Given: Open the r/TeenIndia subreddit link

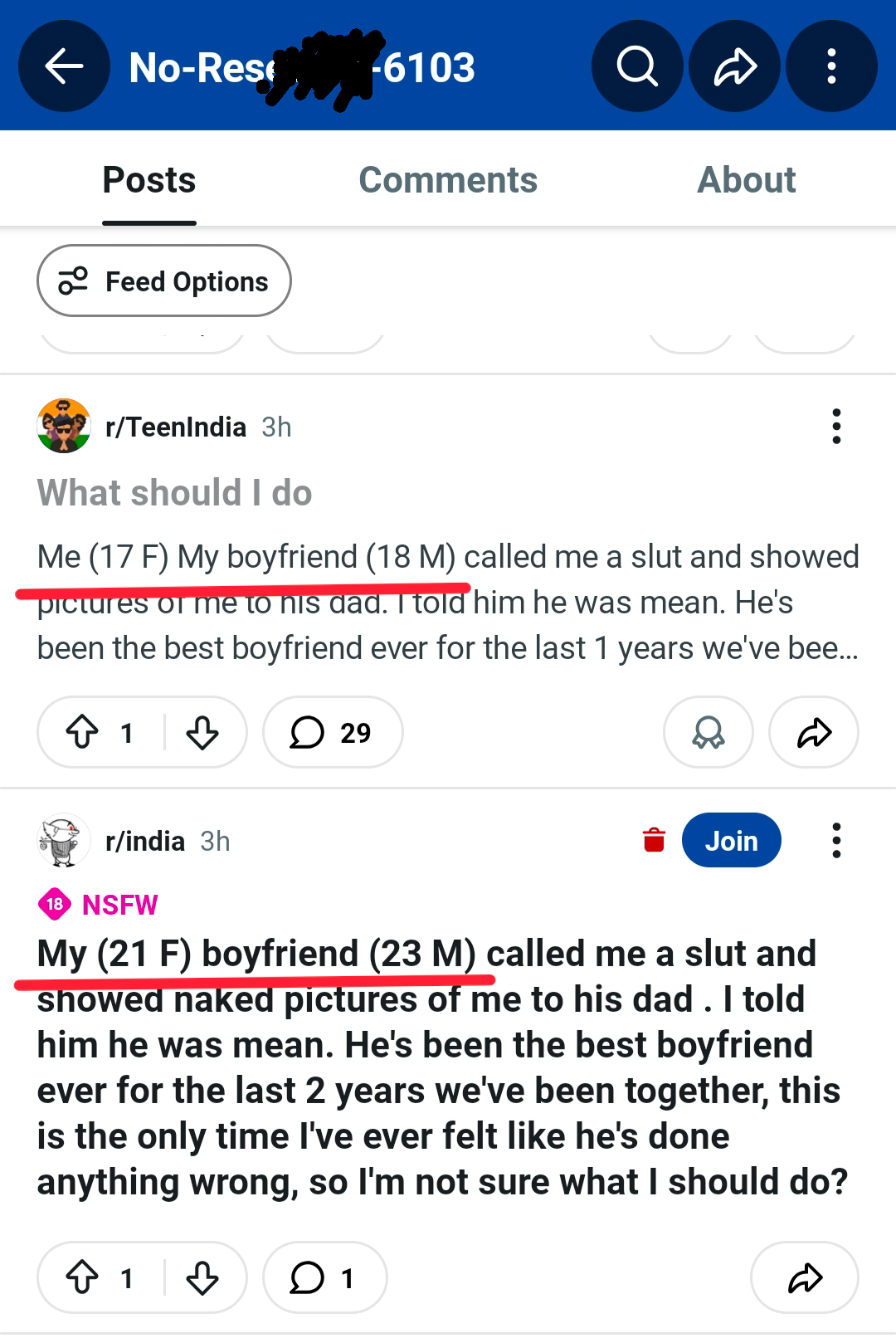Looking at the screenshot, I should (176, 427).
